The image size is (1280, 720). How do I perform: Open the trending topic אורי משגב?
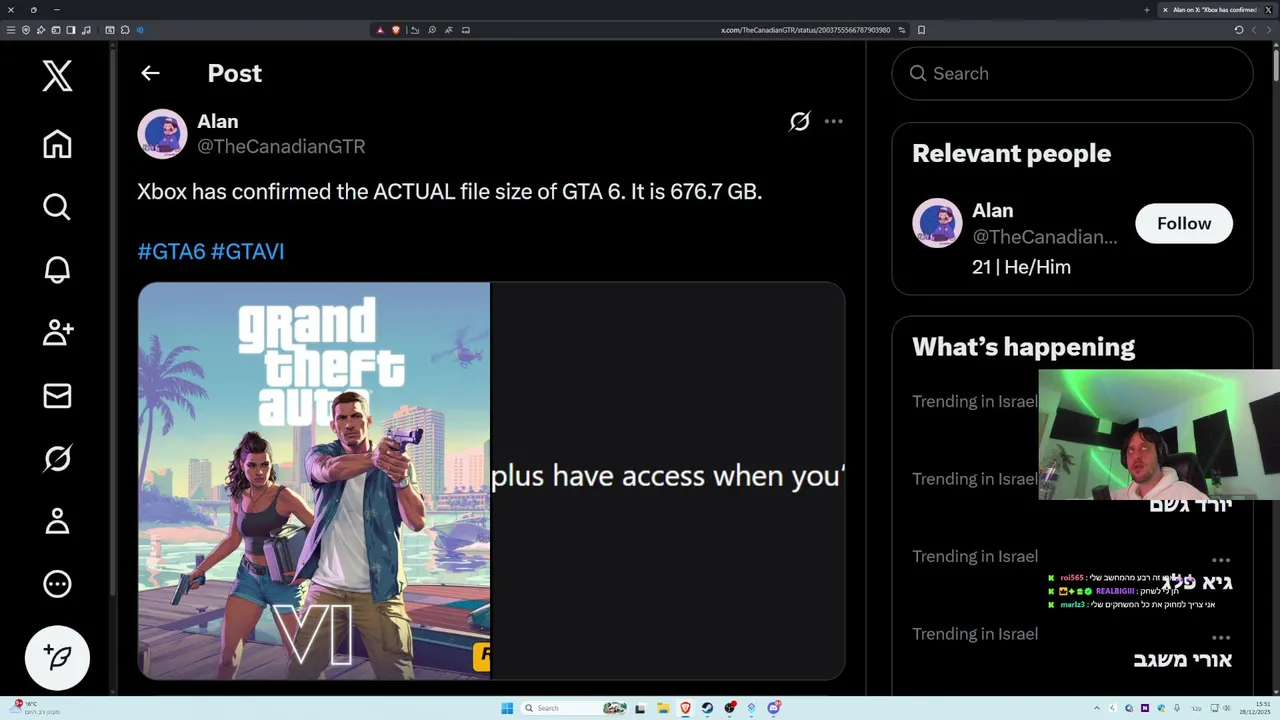click(x=1182, y=659)
